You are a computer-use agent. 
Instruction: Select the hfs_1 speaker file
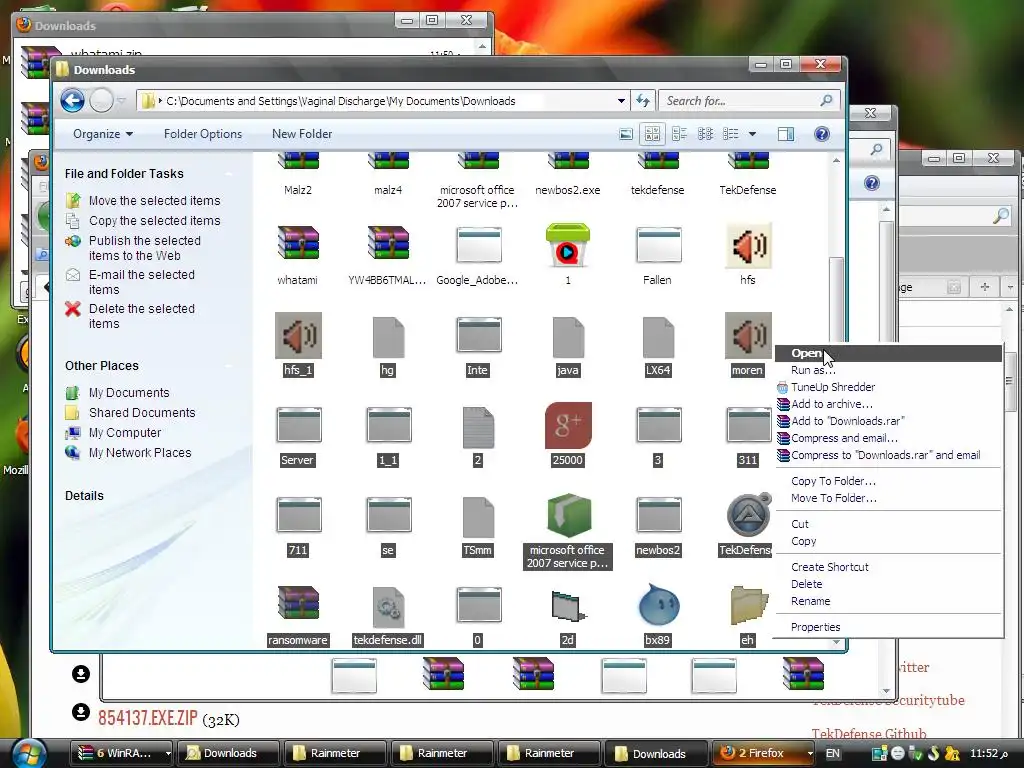(x=298, y=335)
